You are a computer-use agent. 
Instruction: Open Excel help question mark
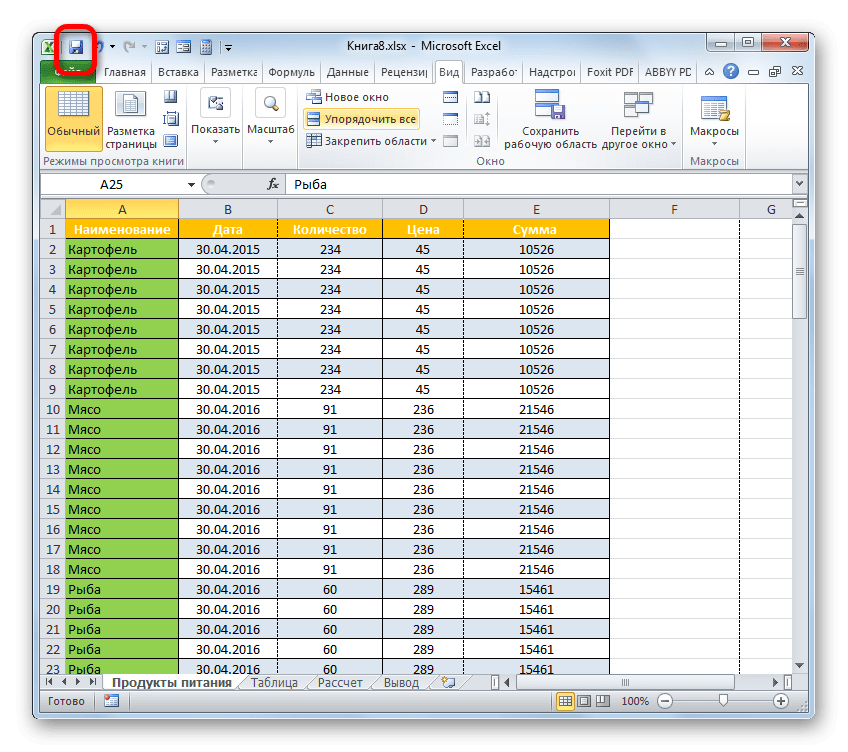(731, 71)
